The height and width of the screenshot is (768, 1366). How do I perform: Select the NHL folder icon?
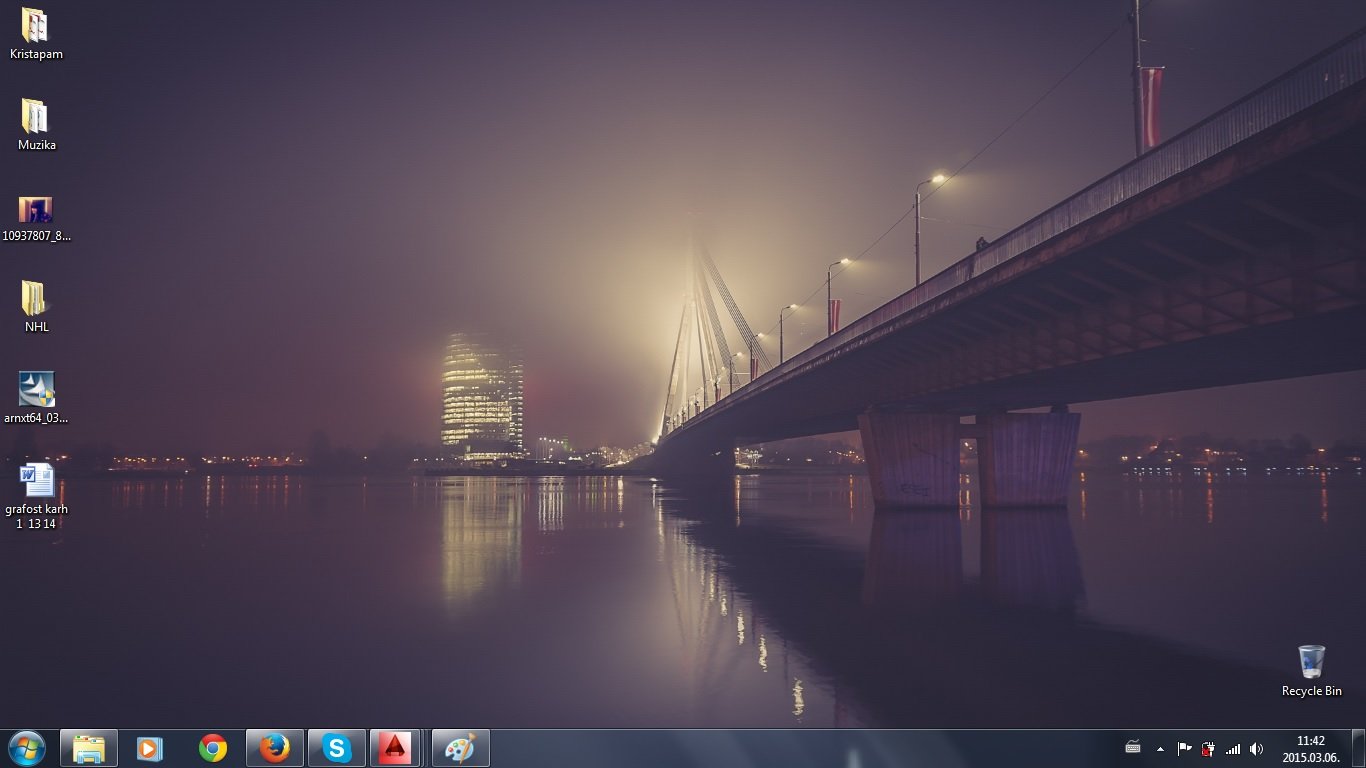click(x=36, y=307)
